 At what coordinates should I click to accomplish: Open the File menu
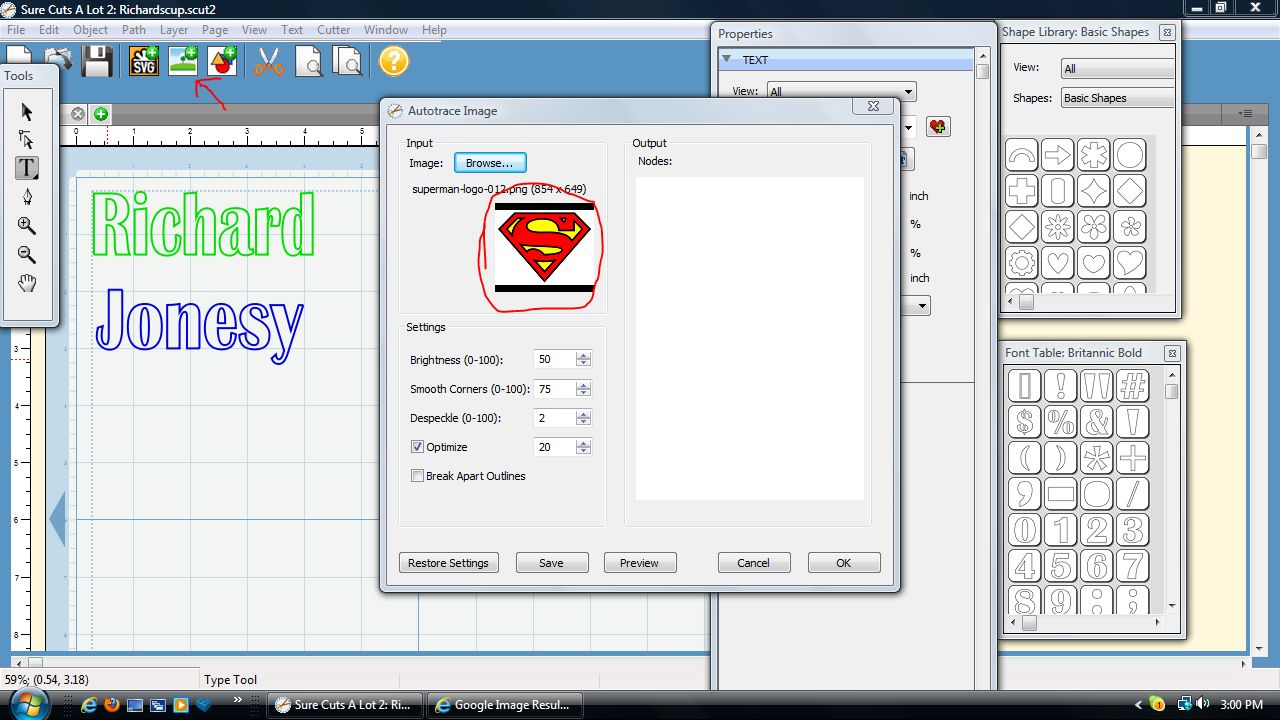pyautogui.click(x=16, y=30)
